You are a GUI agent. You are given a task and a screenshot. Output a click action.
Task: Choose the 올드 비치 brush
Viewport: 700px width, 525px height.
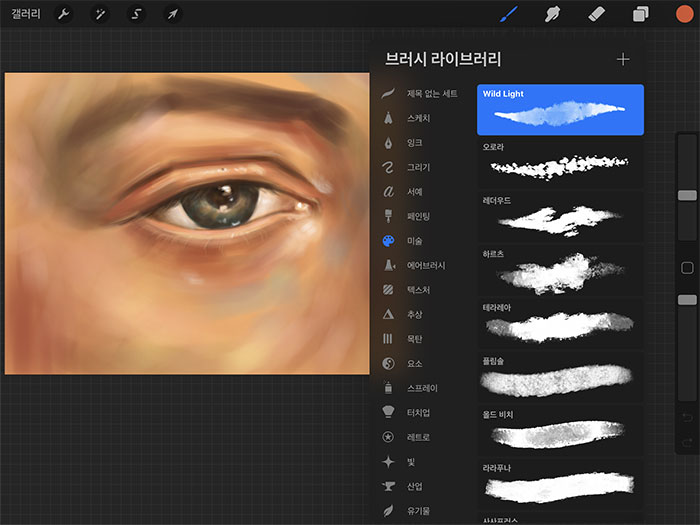[x=560, y=431]
